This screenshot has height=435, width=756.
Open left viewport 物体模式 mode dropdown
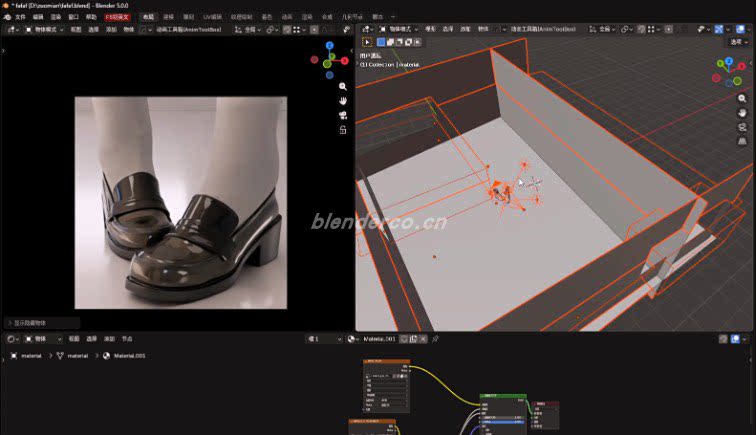(44, 29)
